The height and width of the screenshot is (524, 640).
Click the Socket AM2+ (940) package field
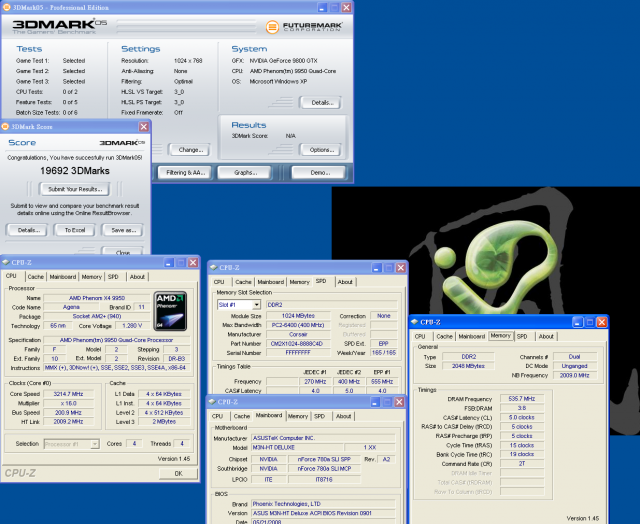[x=97, y=316]
